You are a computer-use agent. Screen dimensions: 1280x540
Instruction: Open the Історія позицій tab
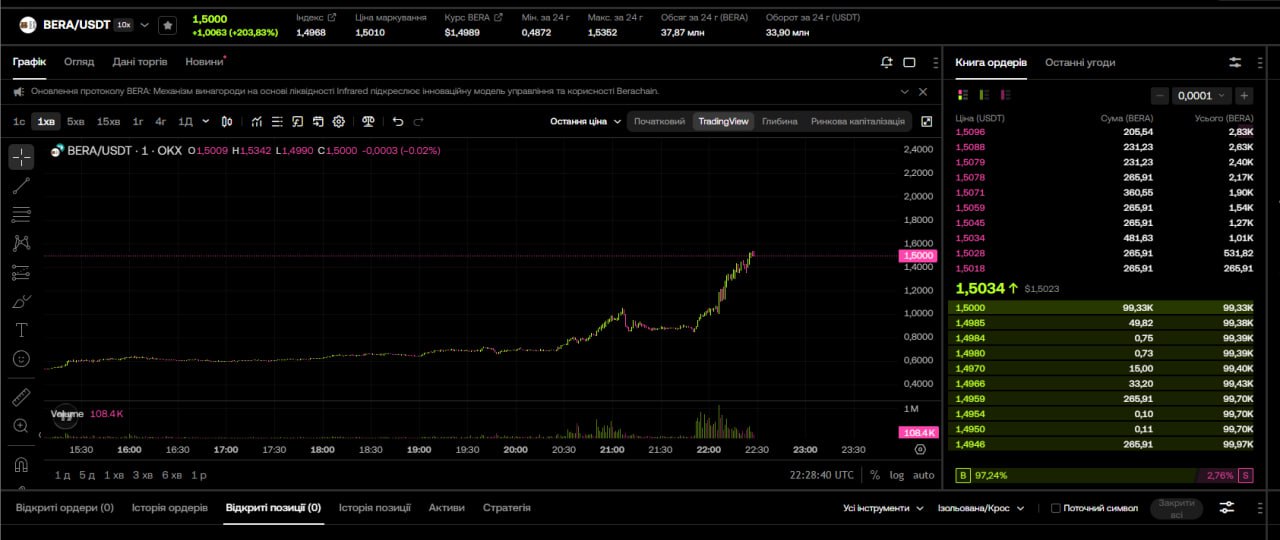click(x=374, y=508)
